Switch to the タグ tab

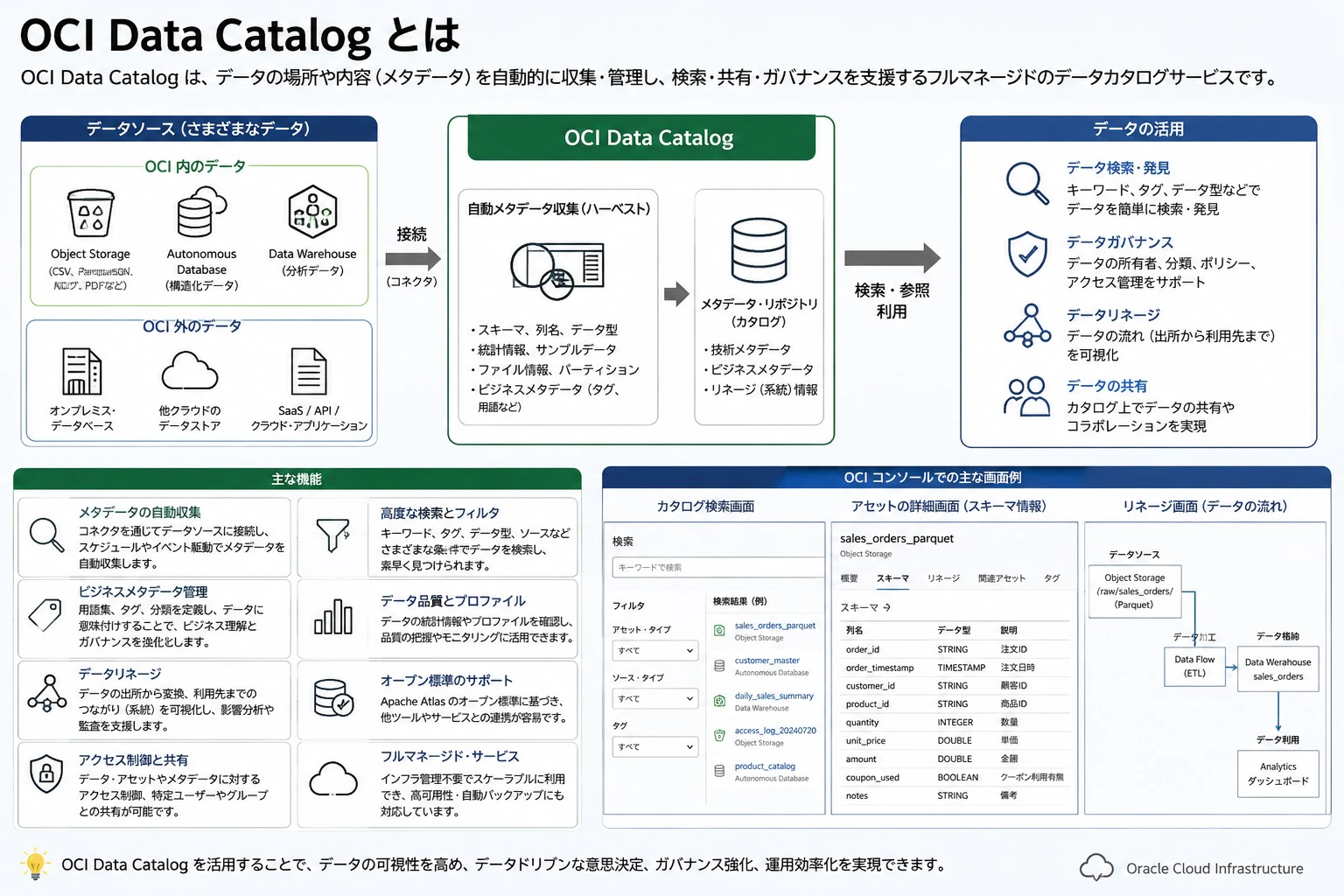[x=1052, y=578]
